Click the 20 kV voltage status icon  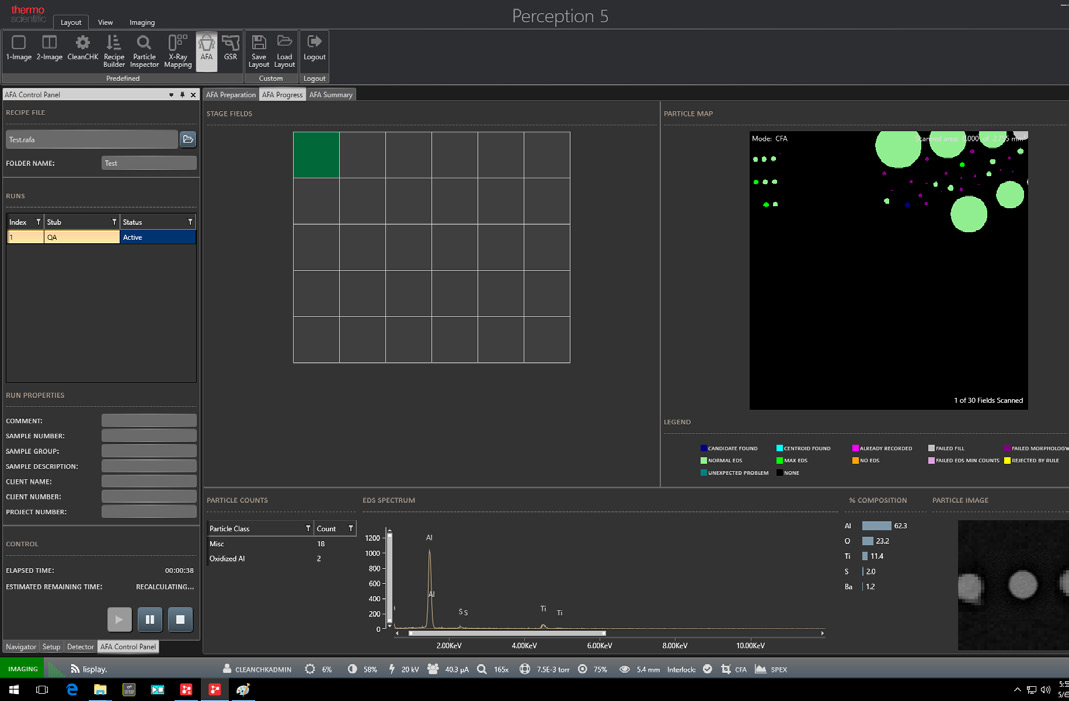pos(392,670)
